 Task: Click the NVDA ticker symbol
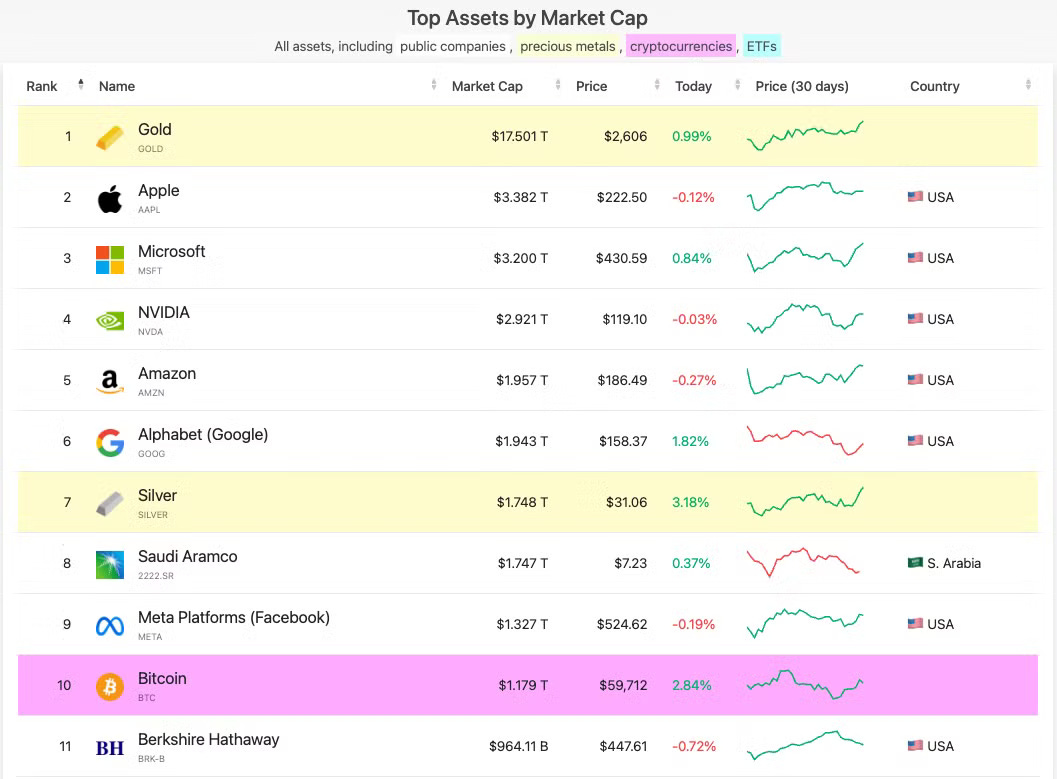150,332
